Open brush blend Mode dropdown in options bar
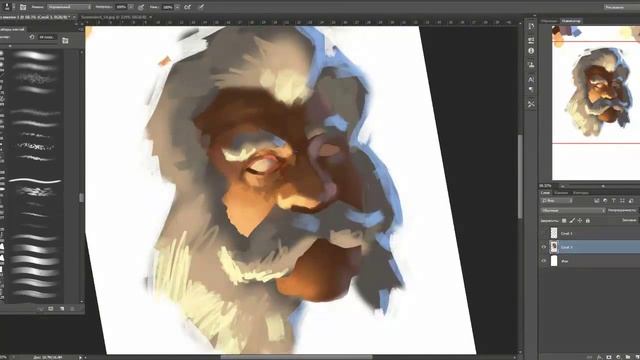Image resolution: width=640 pixels, height=360 pixels. pos(69,7)
